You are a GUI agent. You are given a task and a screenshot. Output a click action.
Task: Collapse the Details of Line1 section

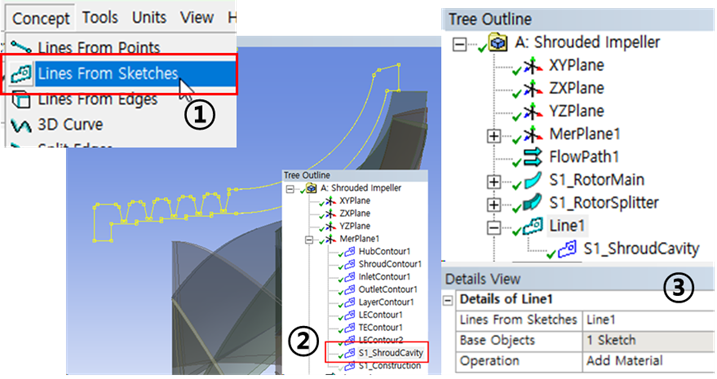tap(448, 300)
